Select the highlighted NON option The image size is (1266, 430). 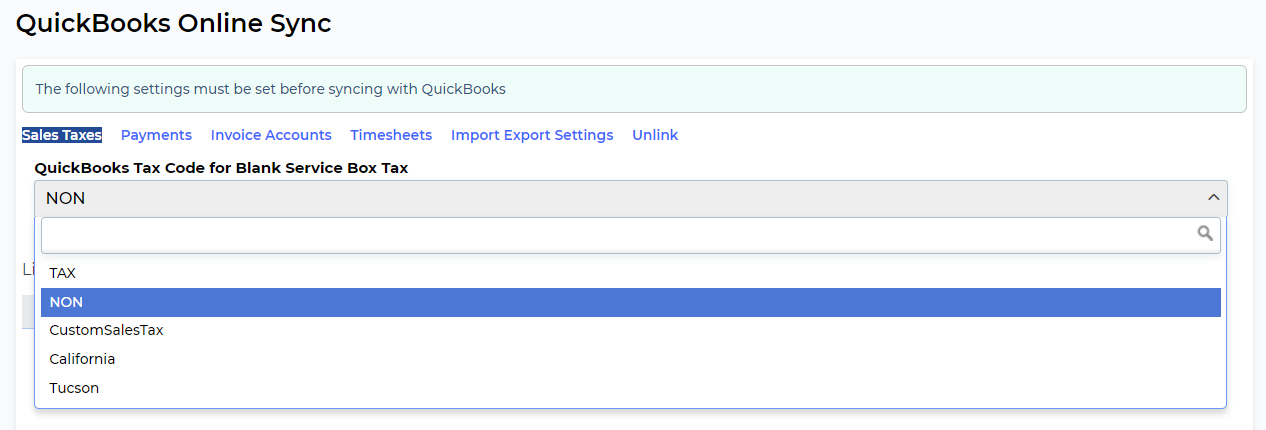[631, 302]
